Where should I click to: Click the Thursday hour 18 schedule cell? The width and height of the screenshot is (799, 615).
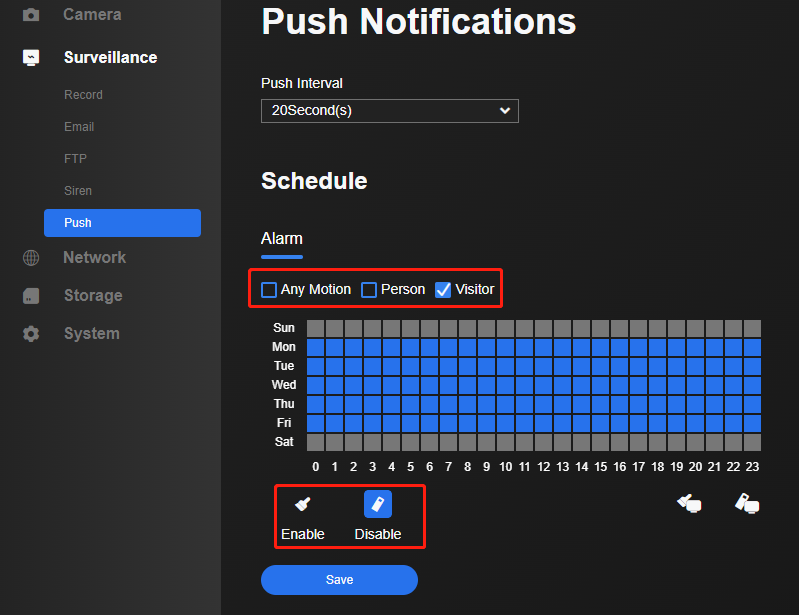click(657, 404)
